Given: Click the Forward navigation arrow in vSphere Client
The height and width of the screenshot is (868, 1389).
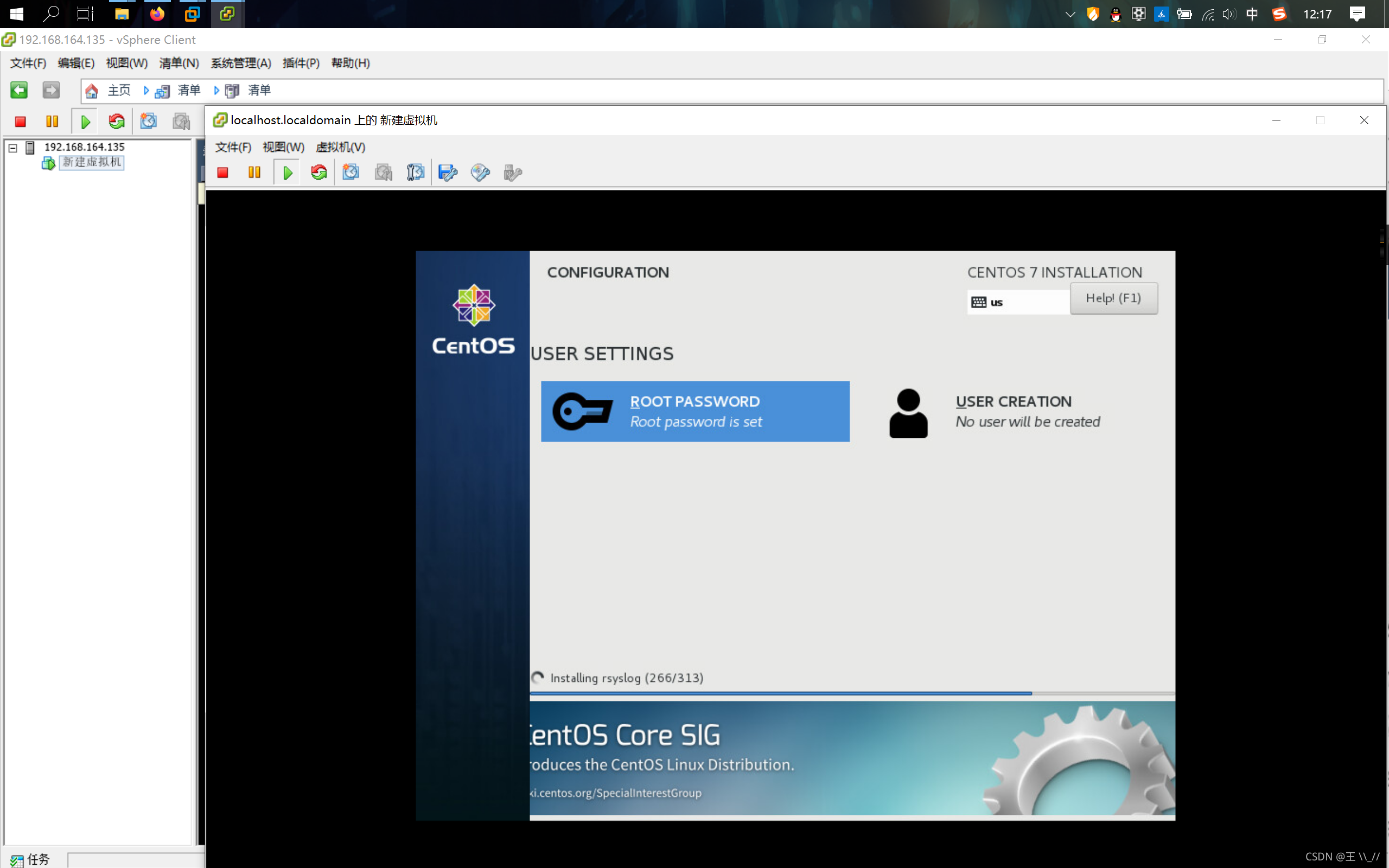Looking at the screenshot, I should [51, 90].
